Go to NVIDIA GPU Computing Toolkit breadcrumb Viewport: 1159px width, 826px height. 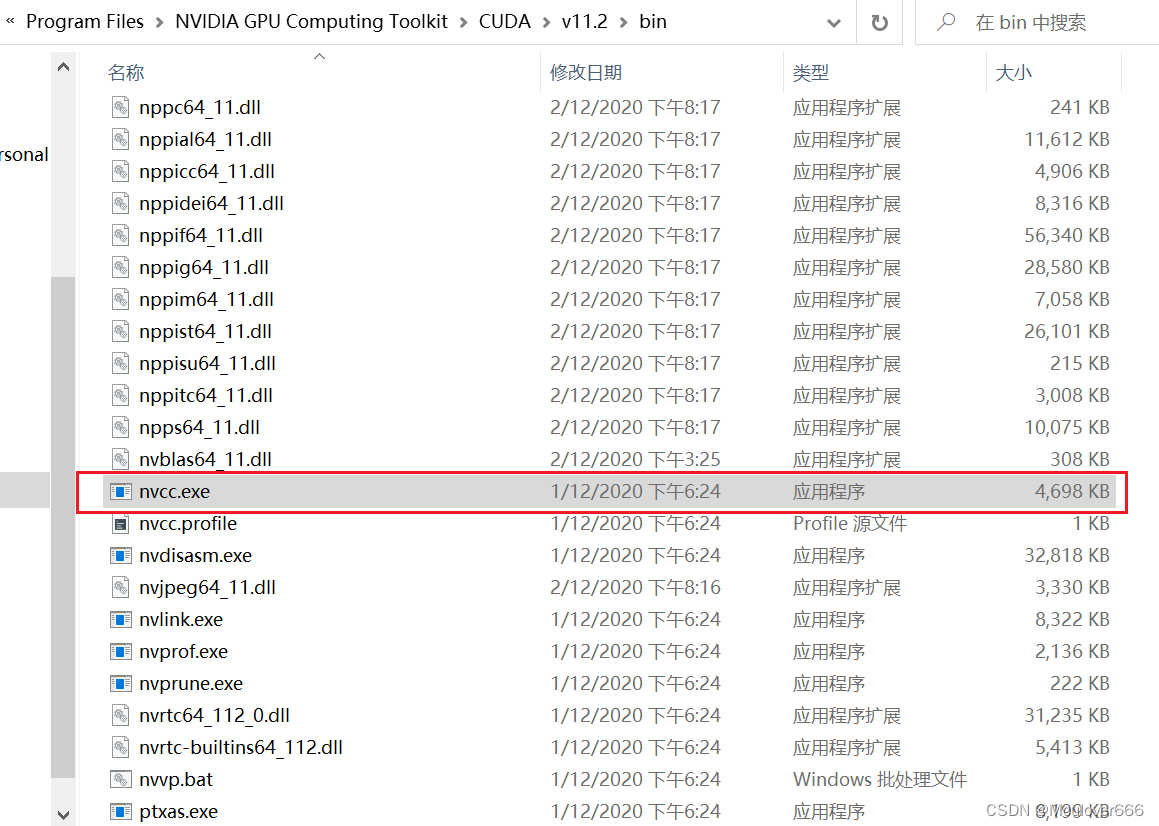click(311, 22)
